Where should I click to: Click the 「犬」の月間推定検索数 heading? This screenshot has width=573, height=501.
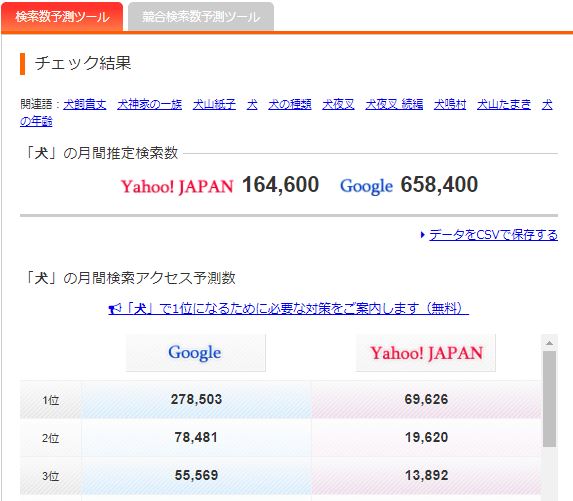tap(100, 153)
